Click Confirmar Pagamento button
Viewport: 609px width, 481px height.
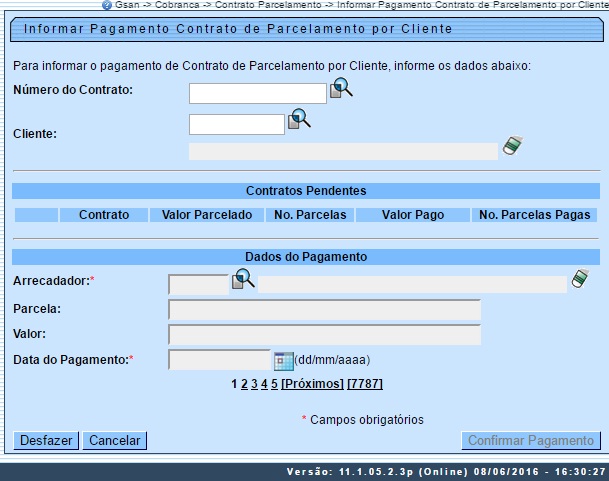531,441
